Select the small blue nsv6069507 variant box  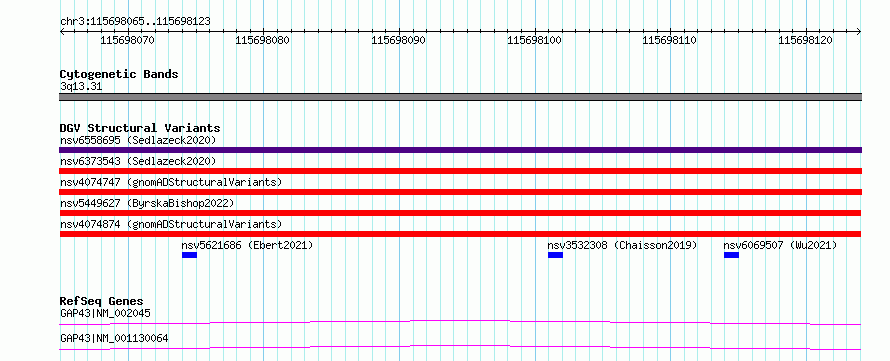[731, 255]
